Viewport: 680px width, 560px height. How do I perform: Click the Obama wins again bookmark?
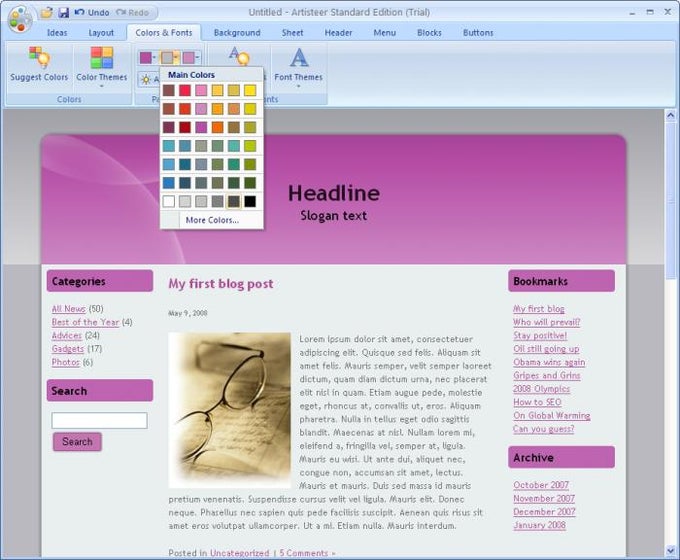pos(549,362)
